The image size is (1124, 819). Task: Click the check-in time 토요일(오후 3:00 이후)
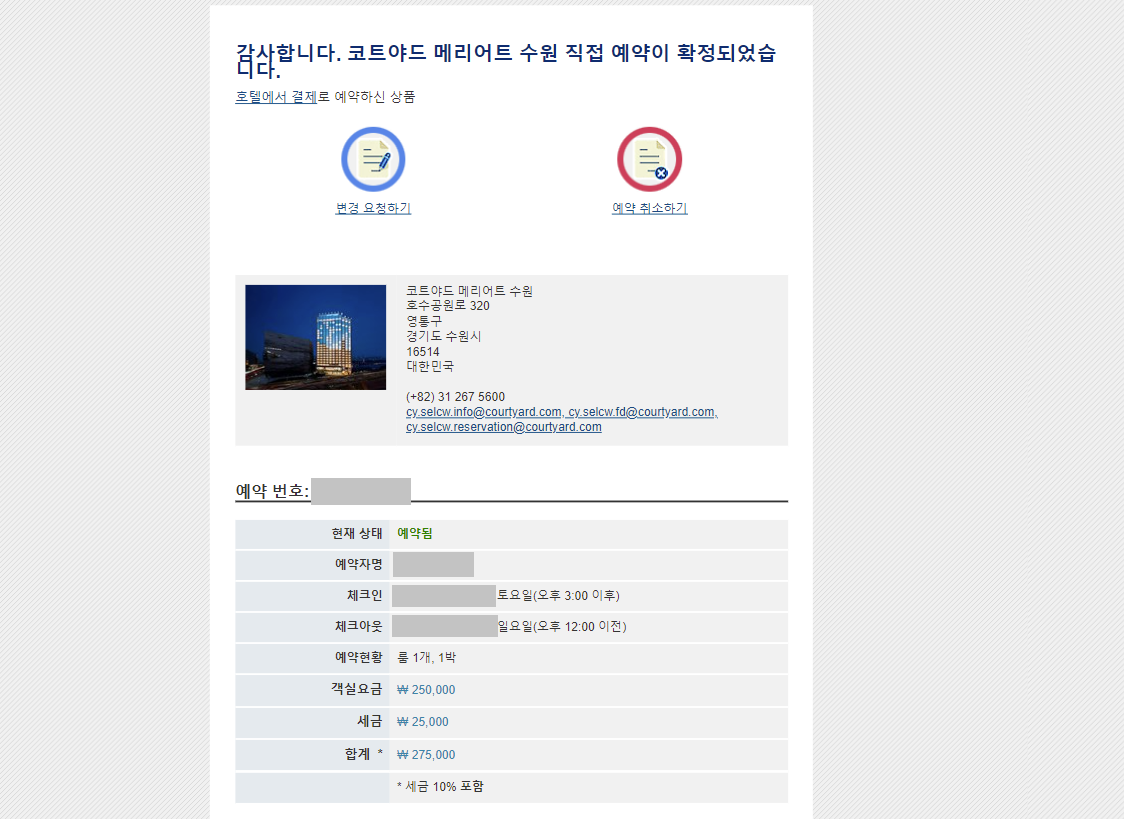pos(558,595)
